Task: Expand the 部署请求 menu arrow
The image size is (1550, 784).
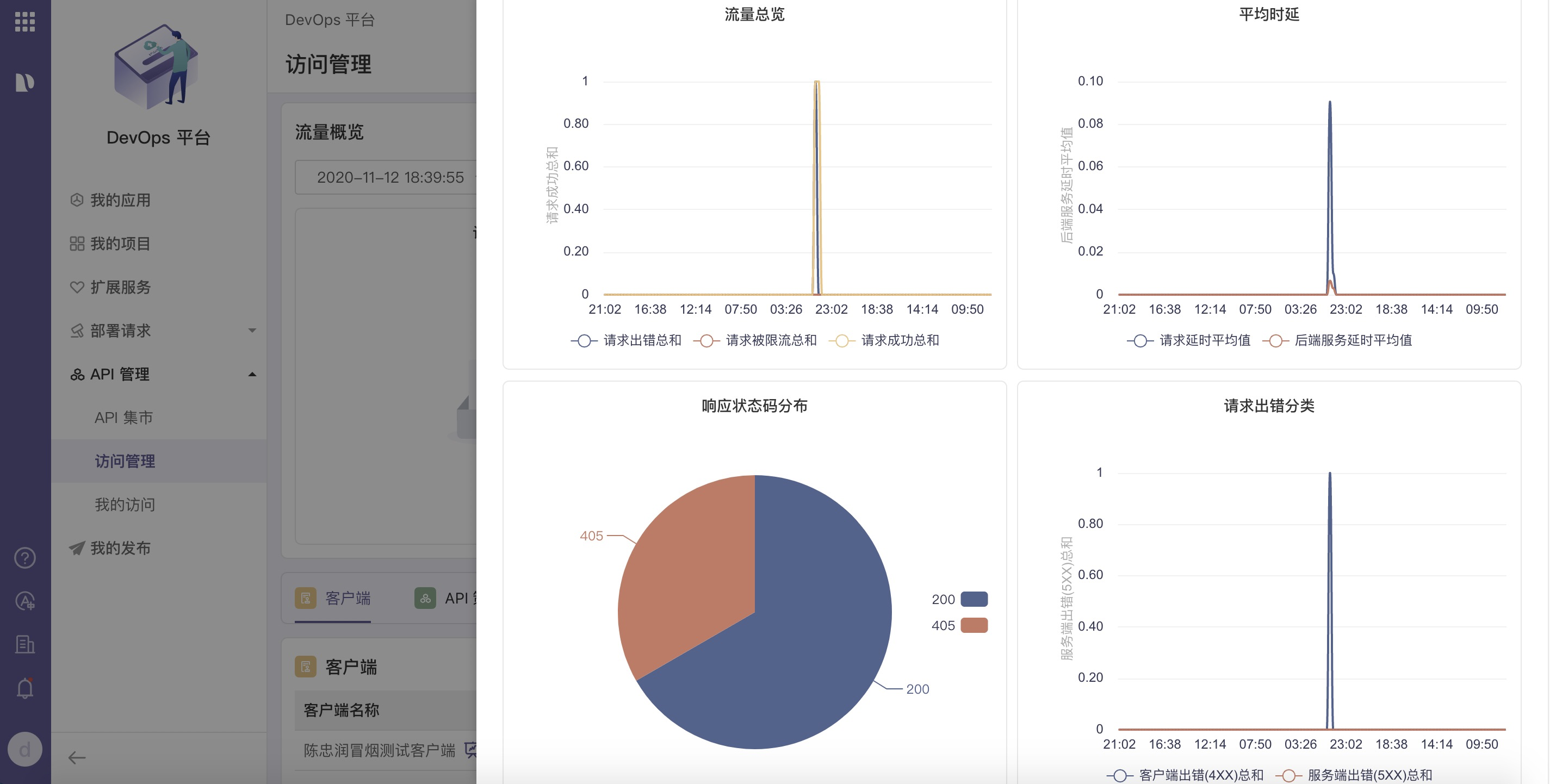Action: 252,331
